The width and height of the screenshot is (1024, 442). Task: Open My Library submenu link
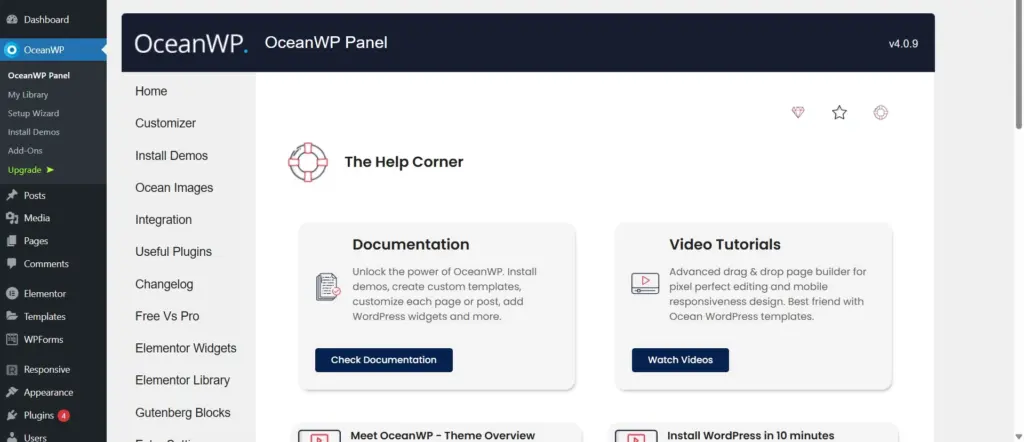click(x=28, y=95)
